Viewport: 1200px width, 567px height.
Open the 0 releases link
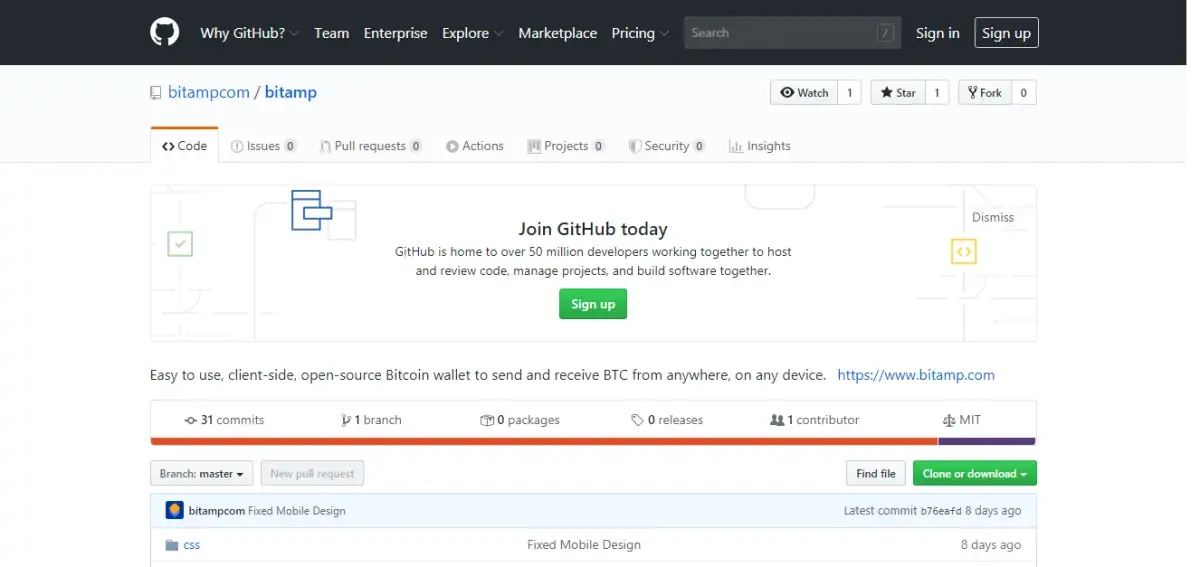pyautogui.click(x=667, y=420)
